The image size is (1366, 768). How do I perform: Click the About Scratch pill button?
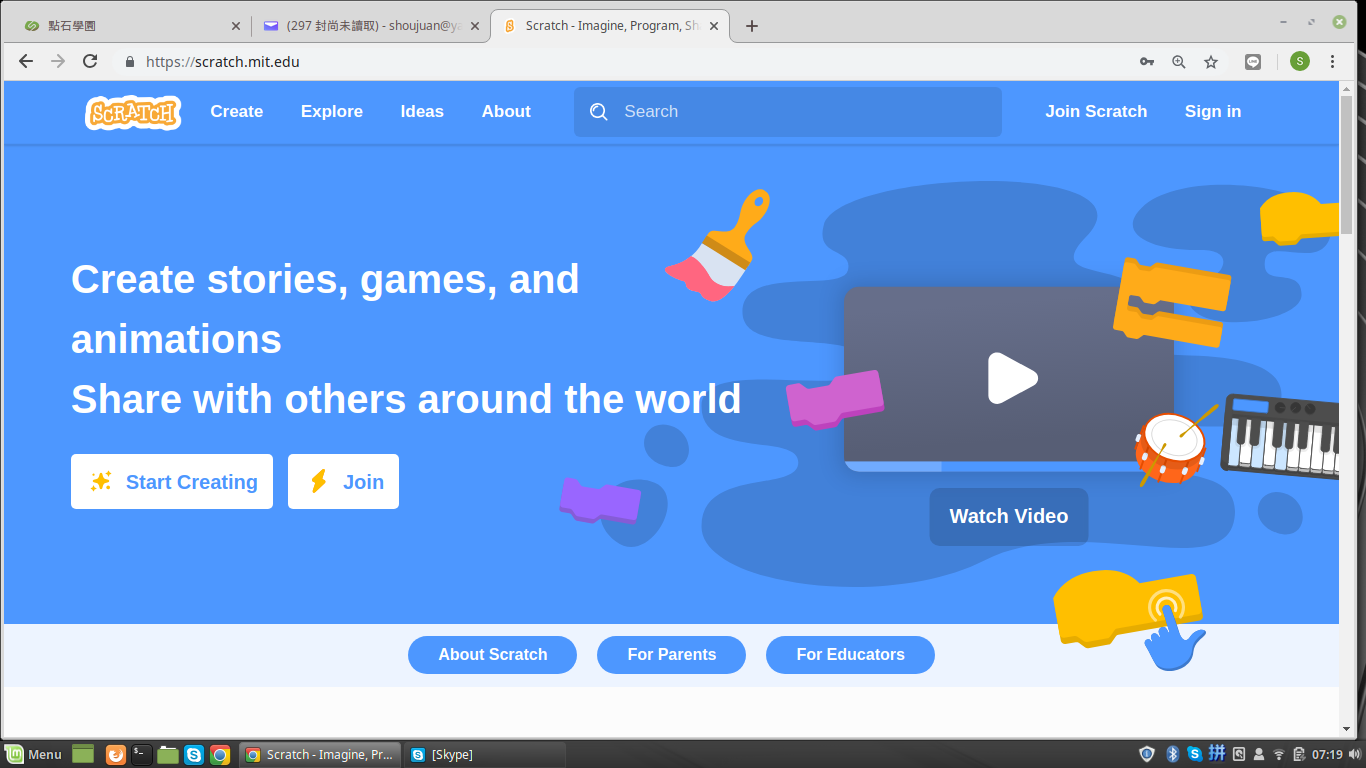[x=492, y=655]
